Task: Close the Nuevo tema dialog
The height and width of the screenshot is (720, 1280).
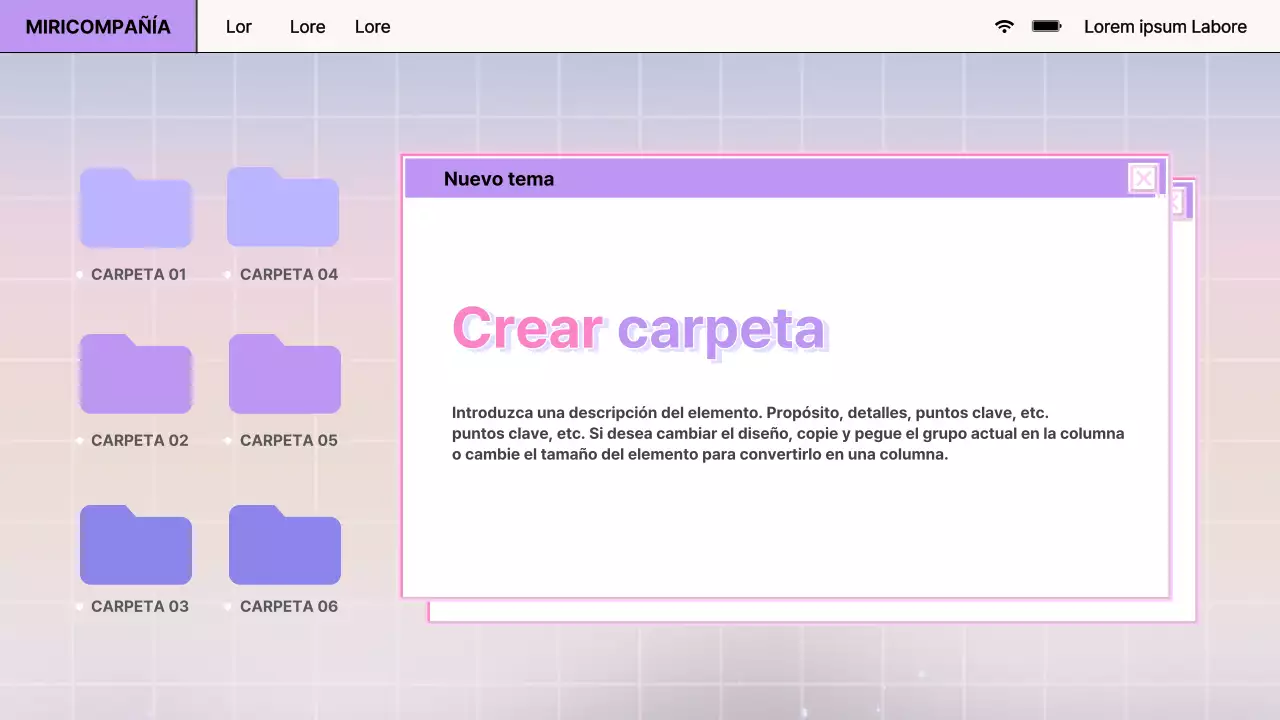Action: pos(1143,178)
